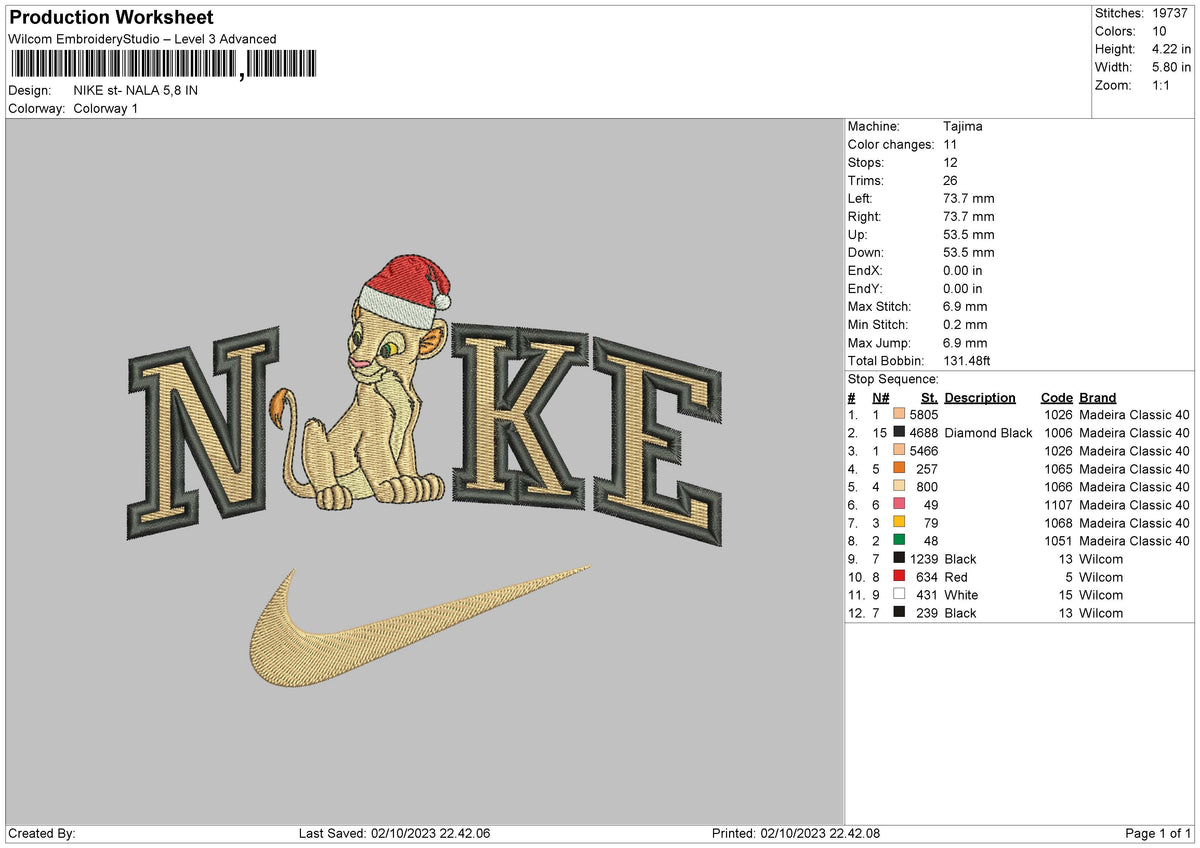This screenshot has height=848, width=1200.
Task: Click the black swatch in stop 12 row
Action: (900, 613)
